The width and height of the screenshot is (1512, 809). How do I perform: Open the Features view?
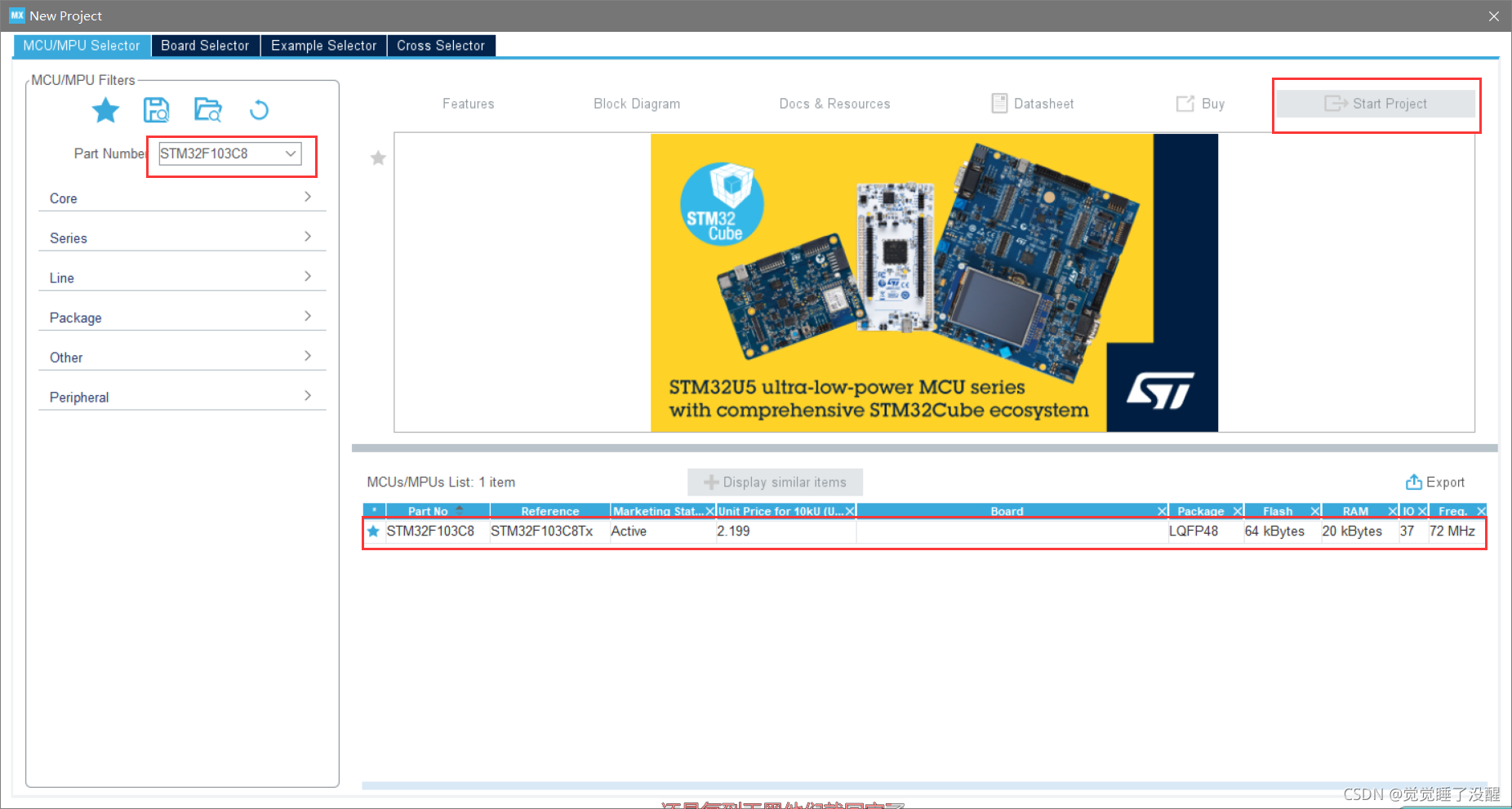click(469, 104)
